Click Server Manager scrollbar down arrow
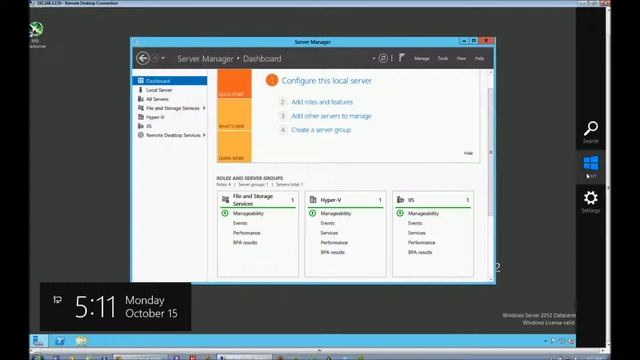 (x=491, y=279)
